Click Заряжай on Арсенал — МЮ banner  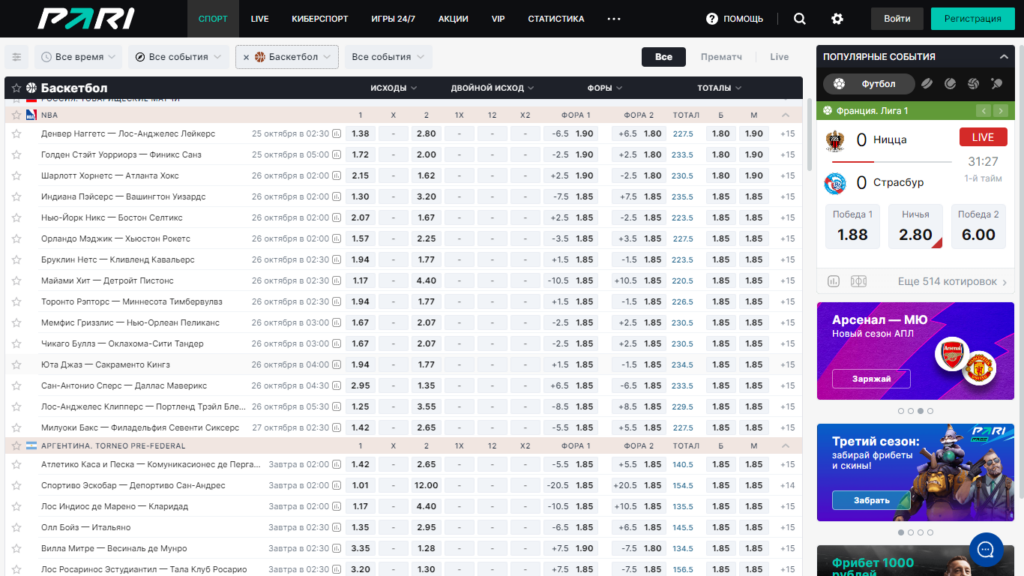(871, 379)
